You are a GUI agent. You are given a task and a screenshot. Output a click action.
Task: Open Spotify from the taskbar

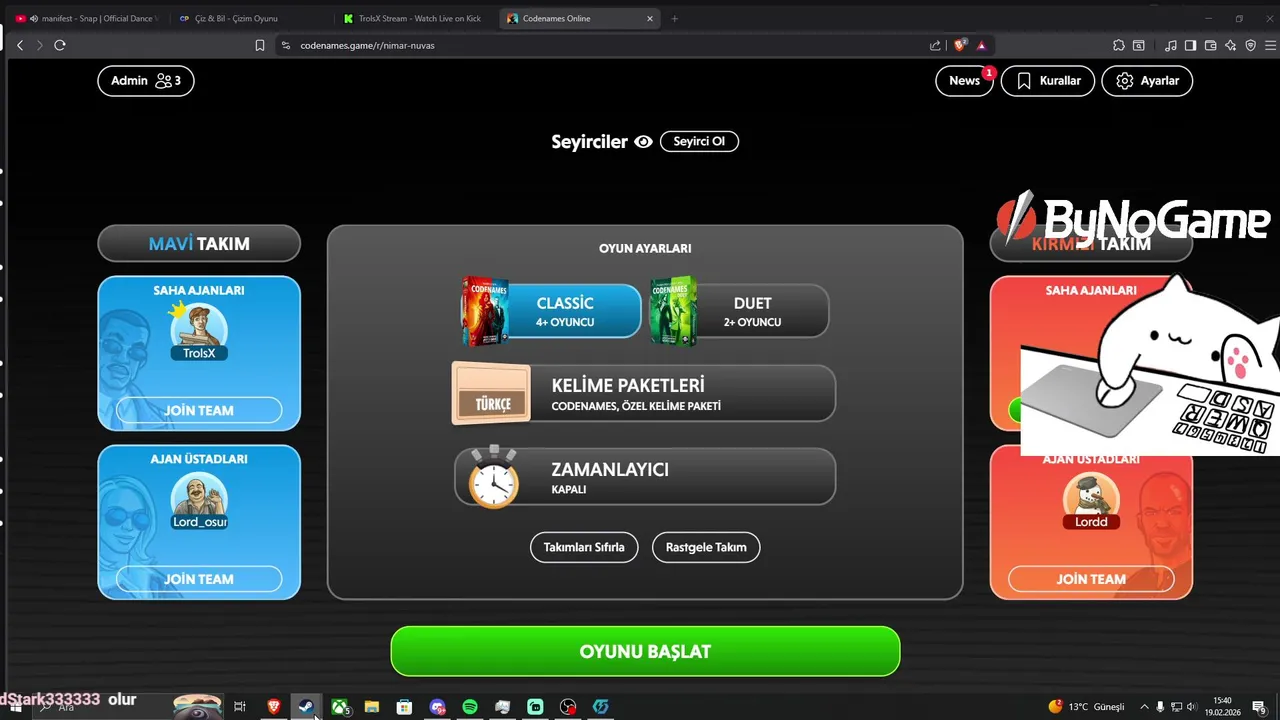470,707
